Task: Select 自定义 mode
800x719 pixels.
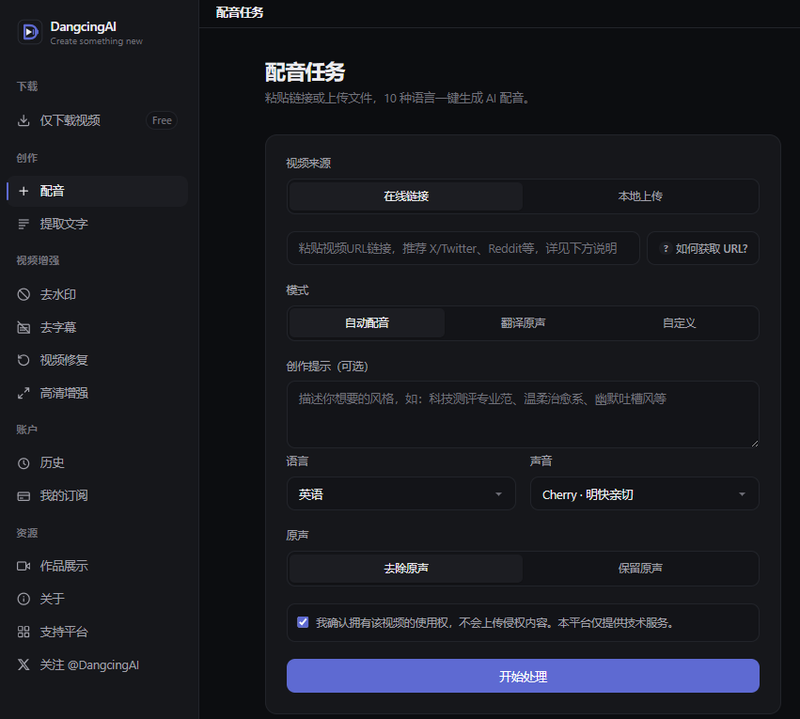Action: [x=679, y=323]
